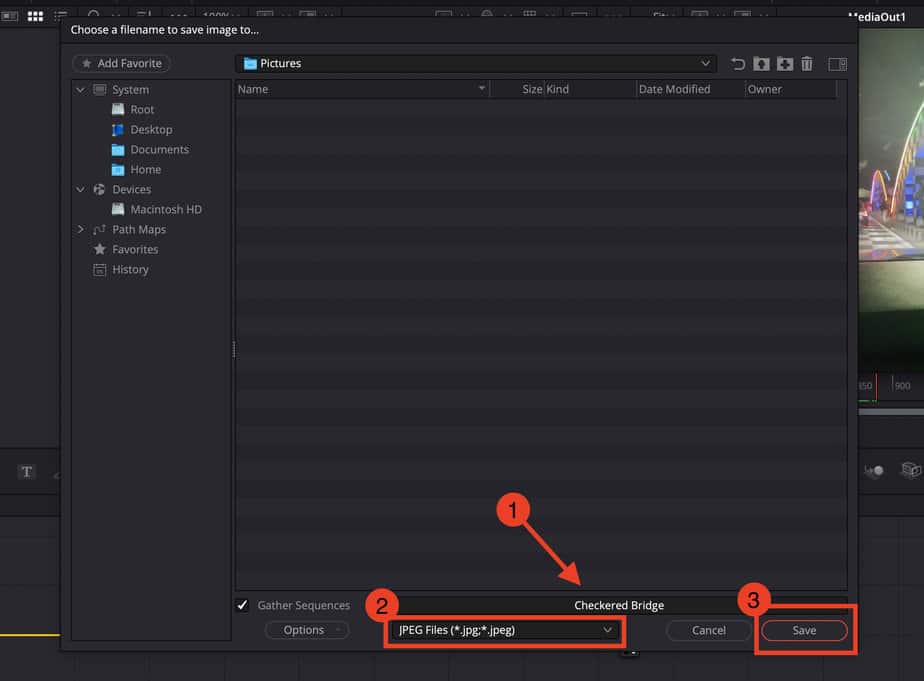Open the Options dropdown button

[x=306, y=630]
